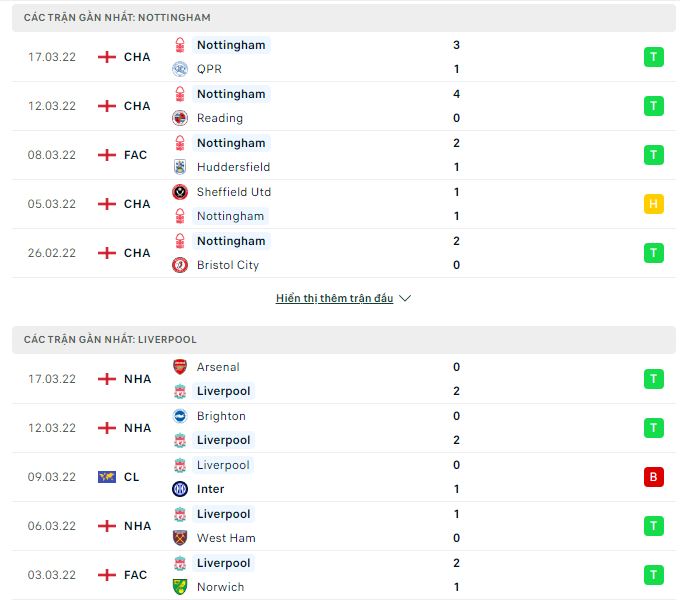Screen dimensions: 680x600
Task: Select Huddersfield team name in FAC match
Action: (x=233, y=167)
